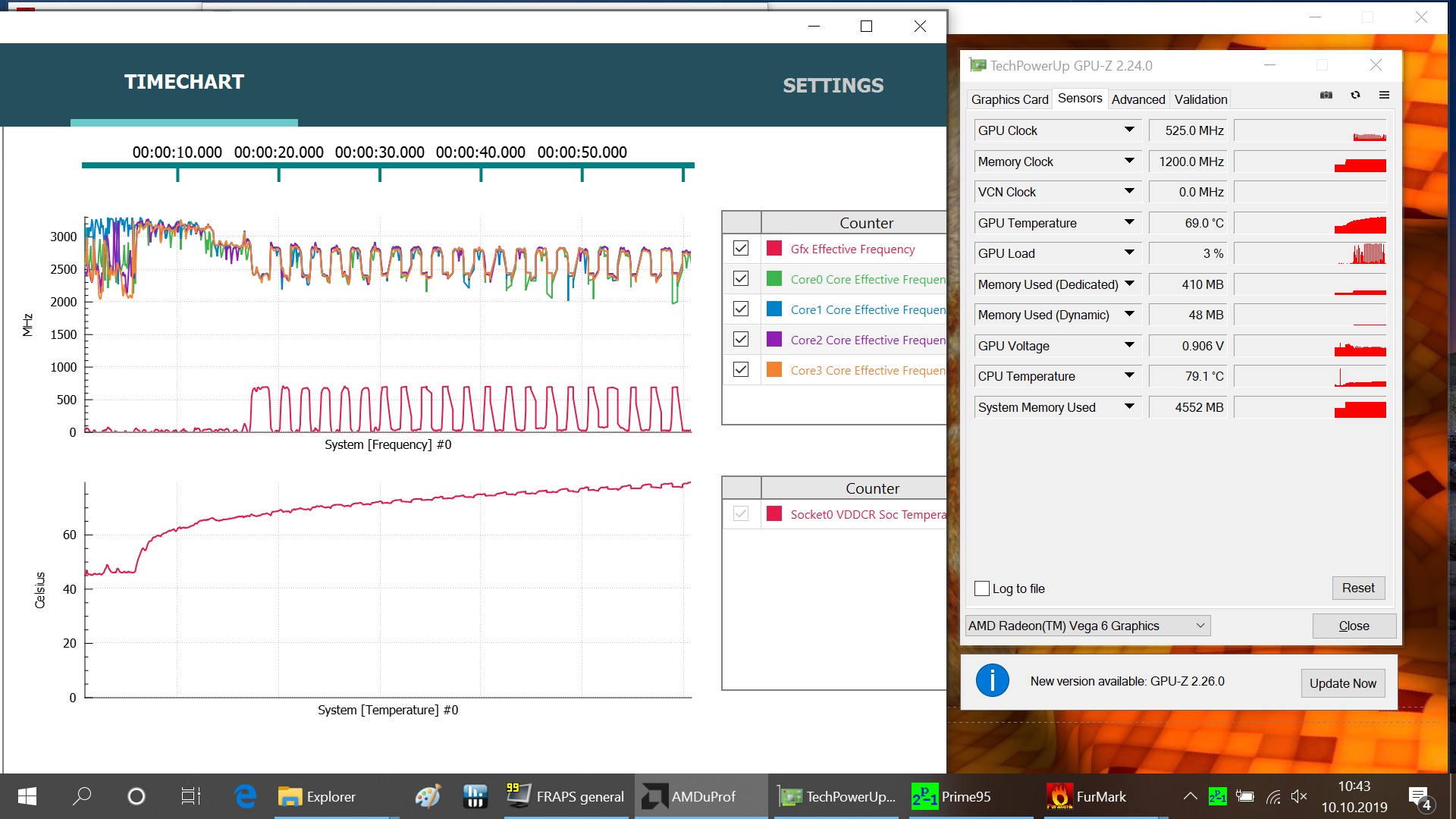The height and width of the screenshot is (819, 1456).
Task: Toggle Core2 Core Effective Frequency checkbox
Action: click(x=741, y=339)
